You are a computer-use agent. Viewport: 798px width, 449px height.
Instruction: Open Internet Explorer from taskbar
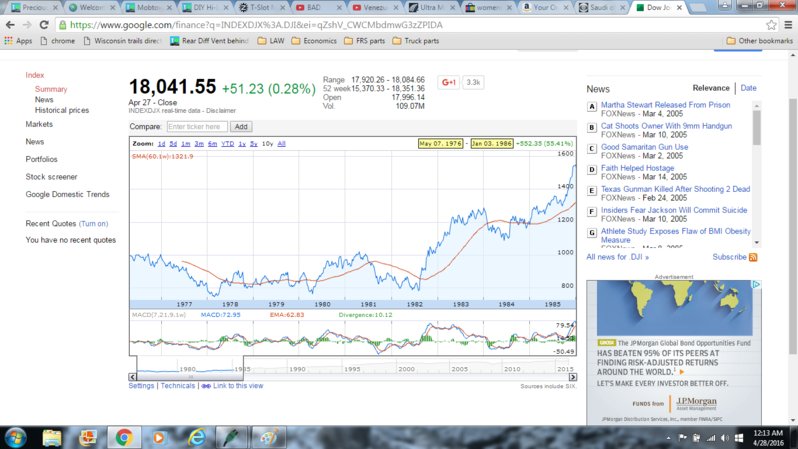[196, 437]
